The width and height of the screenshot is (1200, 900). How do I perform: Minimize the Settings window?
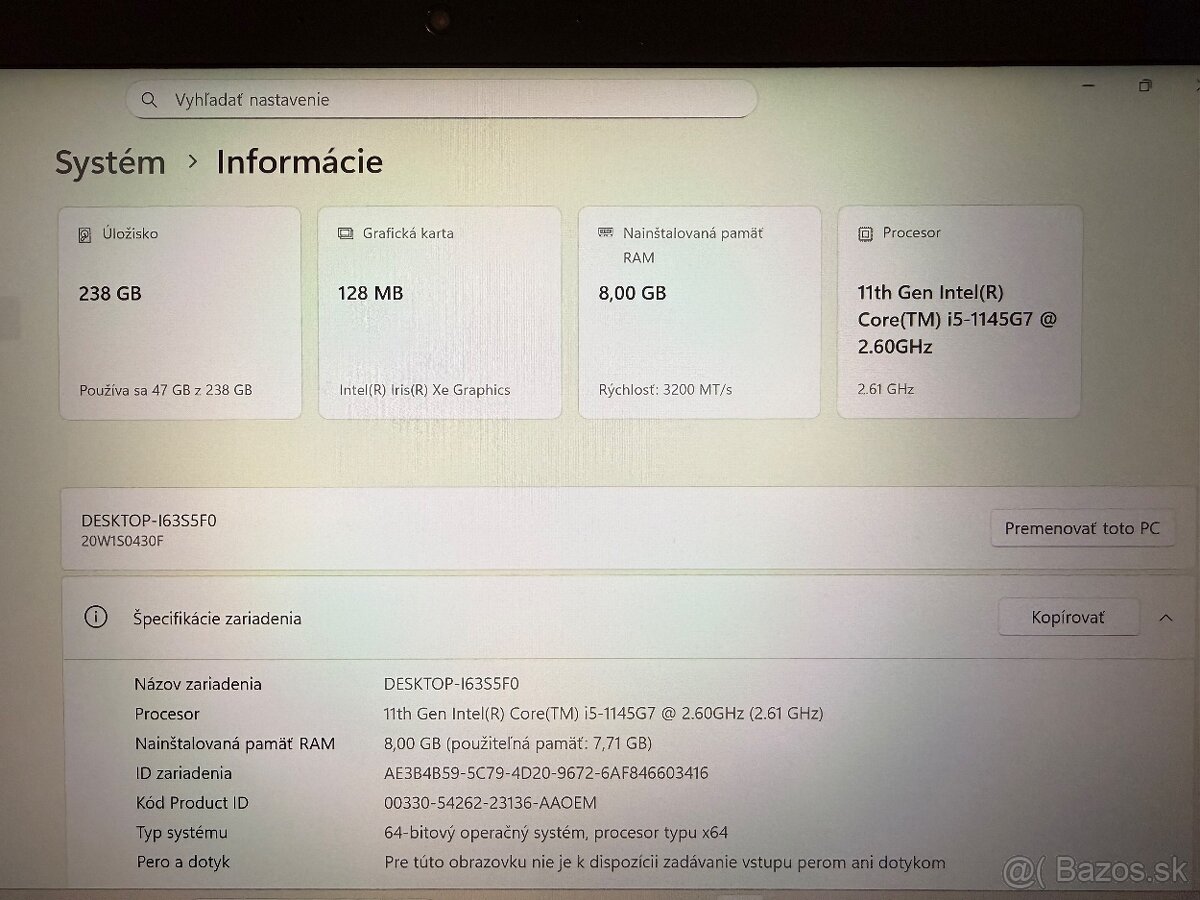coord(1088,87)
